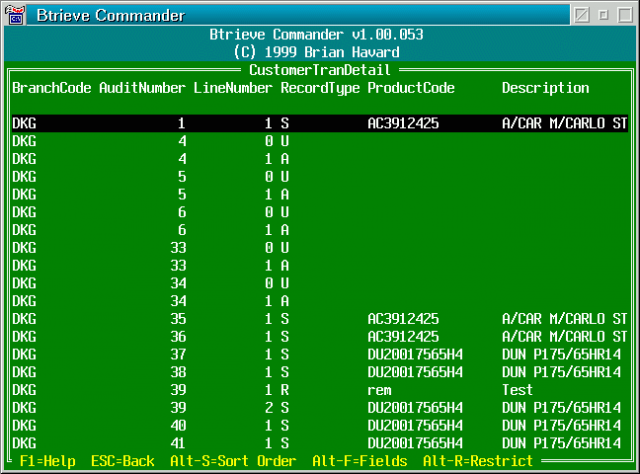
Task: Click product code AC3912425 in audit 36 row
Action: 403,336
